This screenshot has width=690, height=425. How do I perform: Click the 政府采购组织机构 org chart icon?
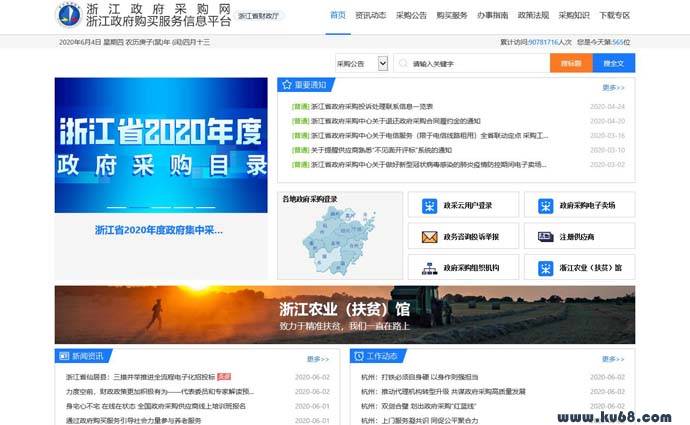[429, 269]
